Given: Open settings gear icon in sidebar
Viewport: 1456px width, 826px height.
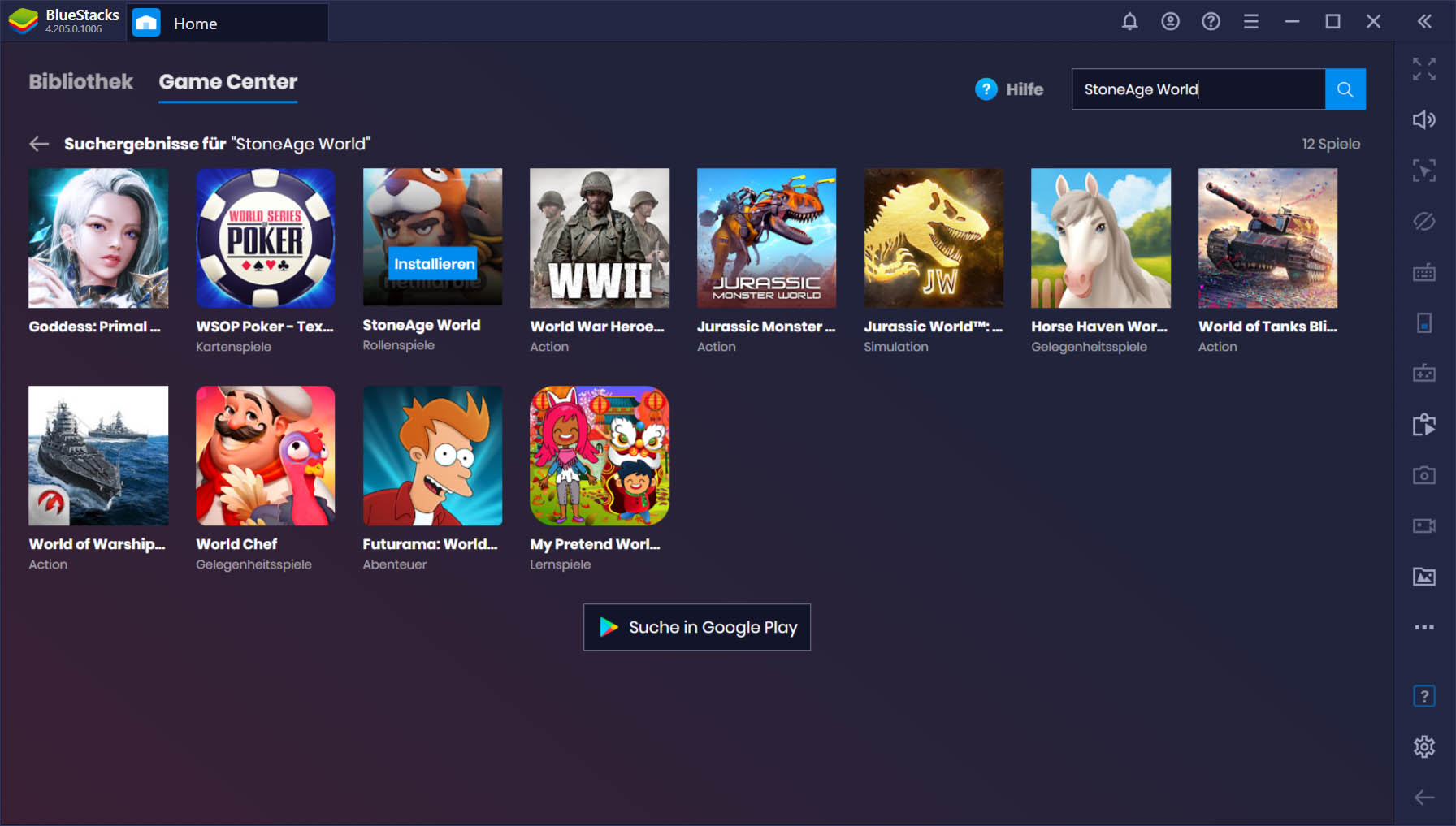Looking at the screenshot, I should click(1424, 746).
